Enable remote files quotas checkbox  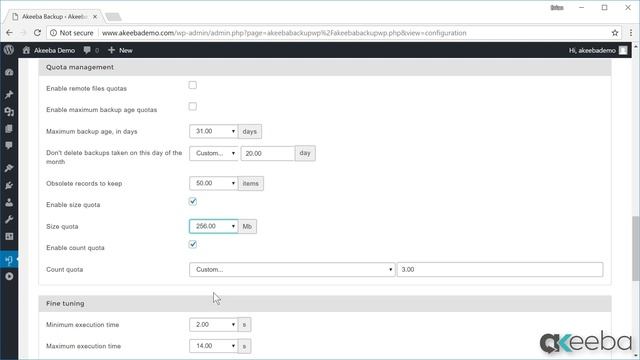point(193,85)
